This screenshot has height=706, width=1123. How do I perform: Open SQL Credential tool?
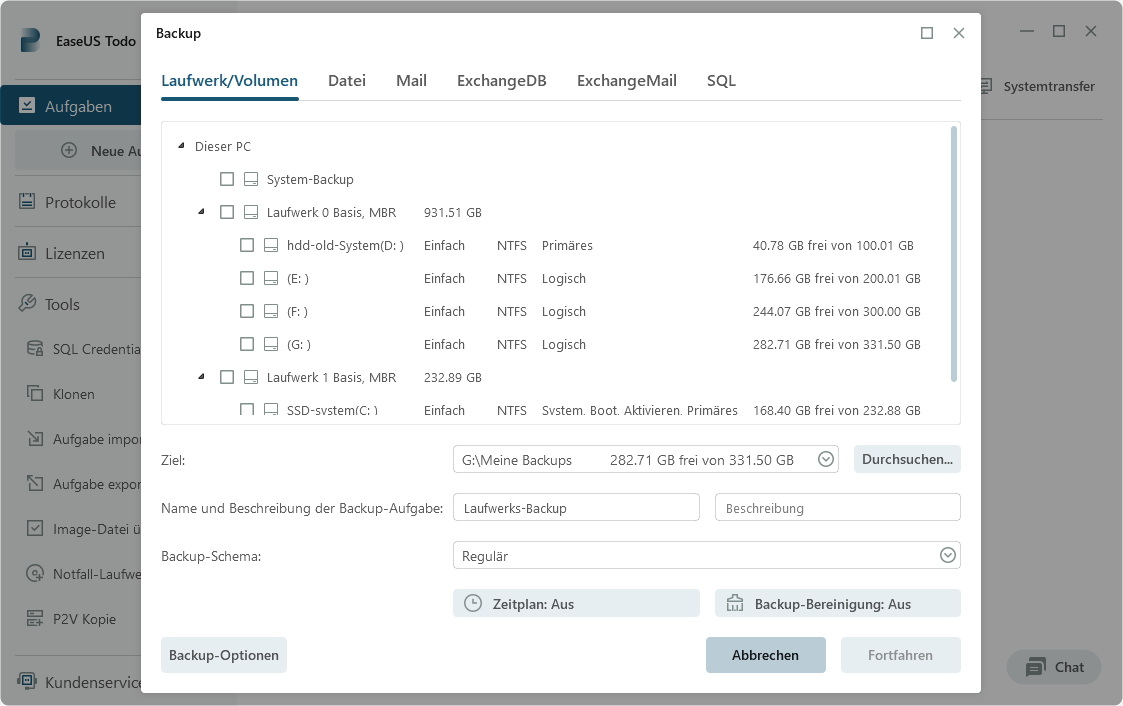tap(82, 349)
